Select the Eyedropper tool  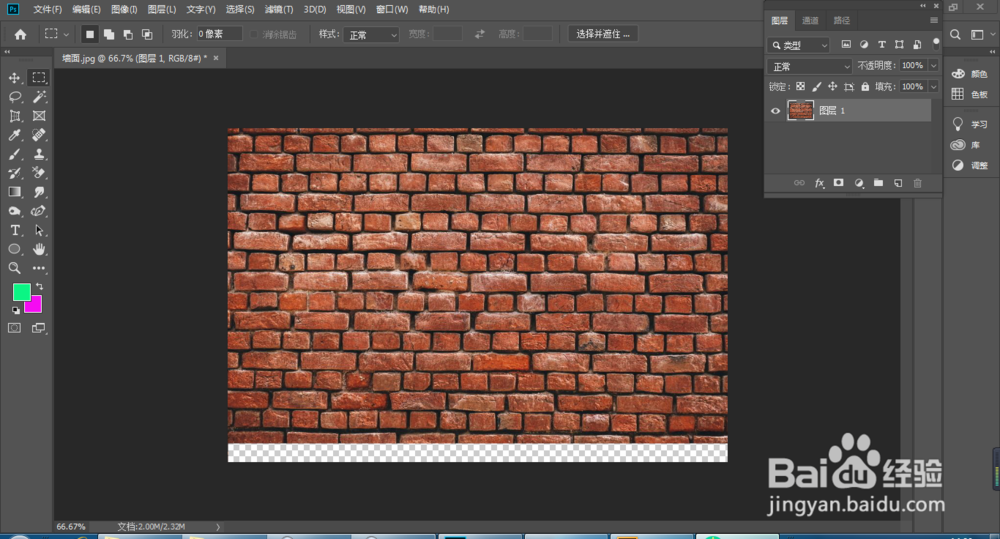[14, 135]
